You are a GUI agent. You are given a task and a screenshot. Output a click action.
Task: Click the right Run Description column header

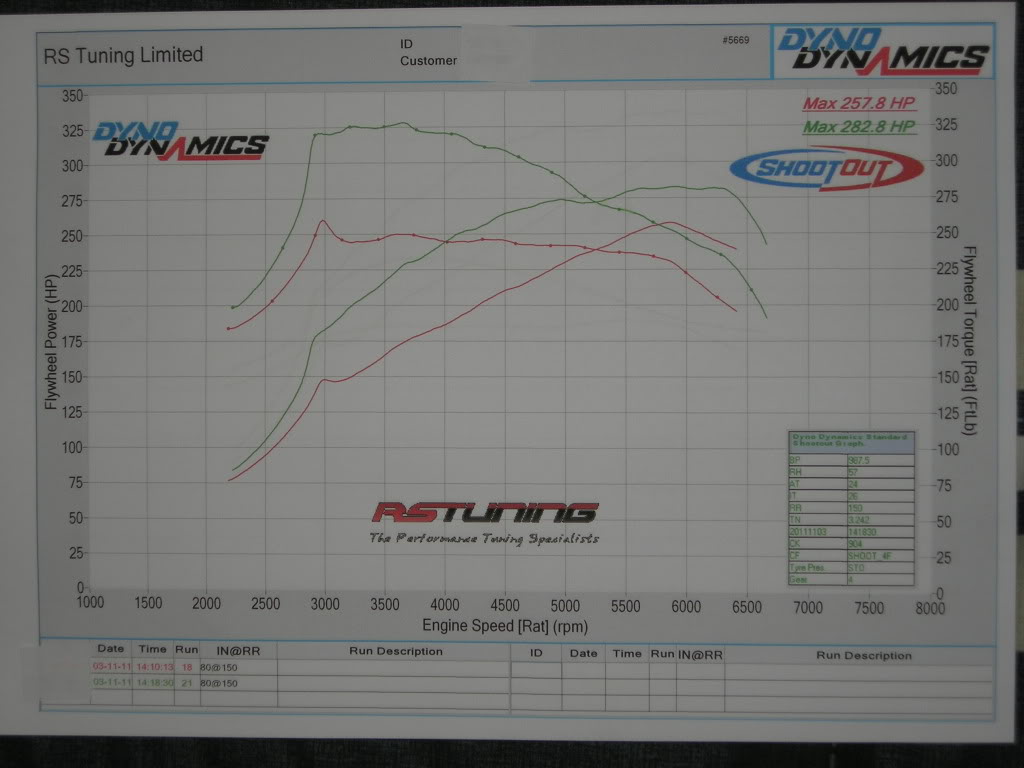click(863, 656)
